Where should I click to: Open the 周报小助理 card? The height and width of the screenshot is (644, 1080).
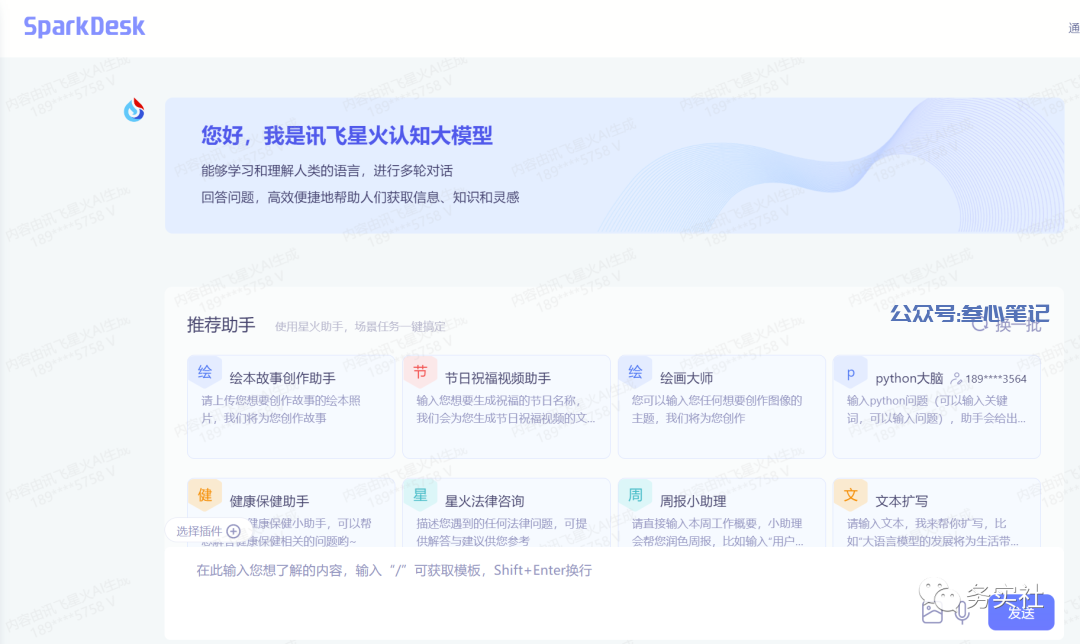721,512
